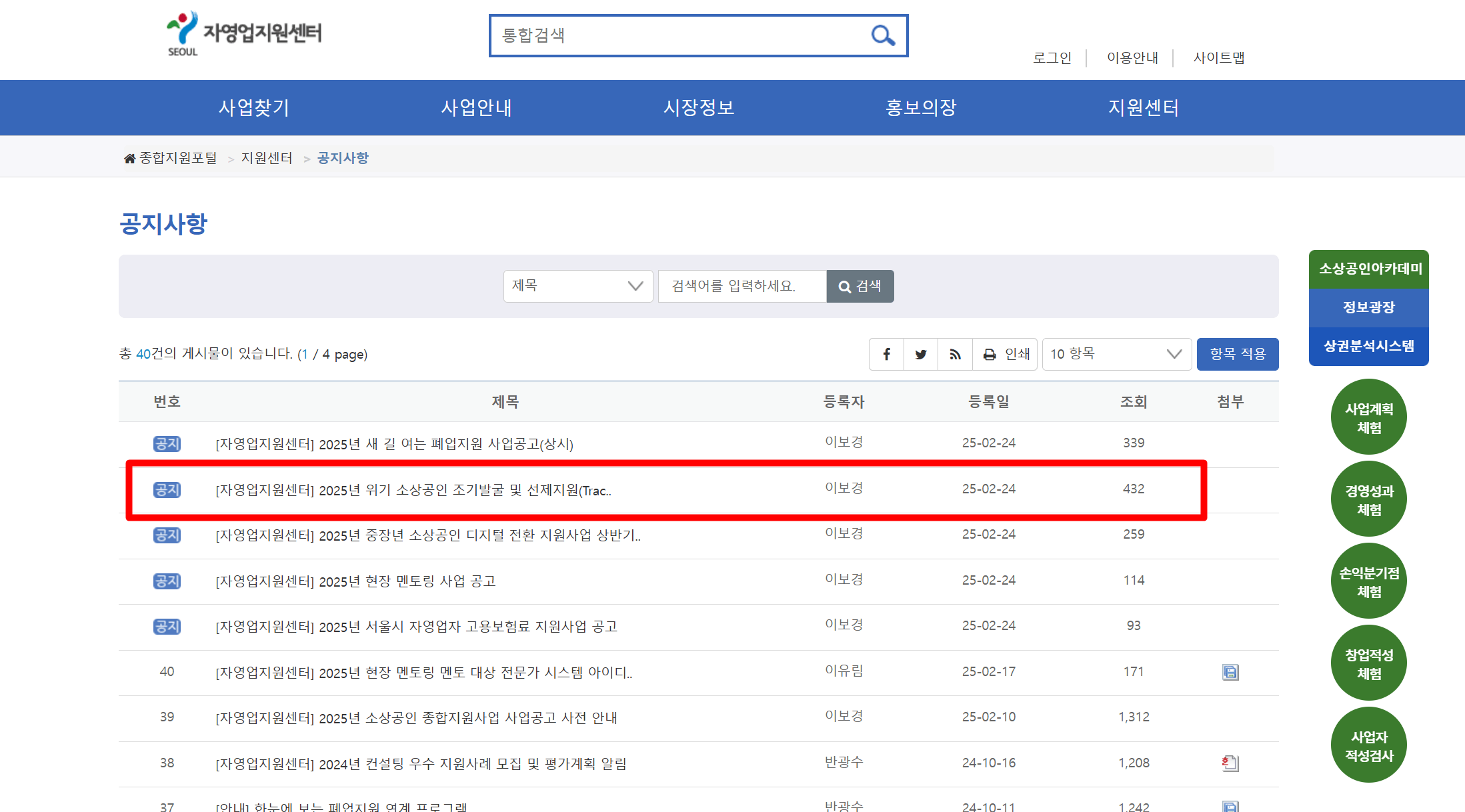Click the 자영업지원센터 Seoul logo
1465x812 pixels.
(x=244, y=34)
